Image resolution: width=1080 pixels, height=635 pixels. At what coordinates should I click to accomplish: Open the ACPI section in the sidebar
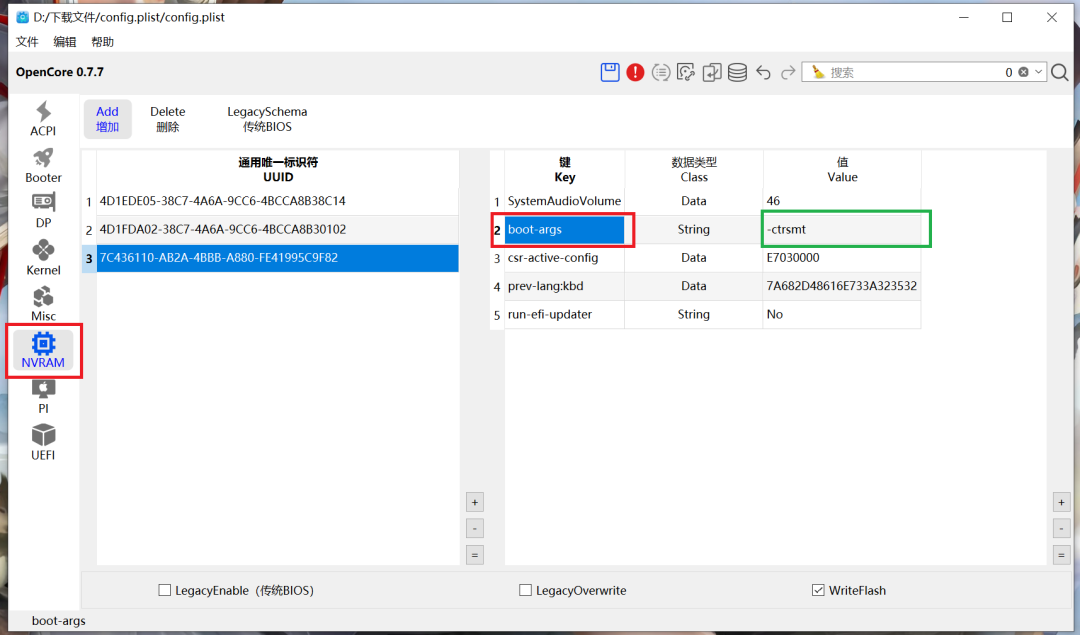click(43, 119)
